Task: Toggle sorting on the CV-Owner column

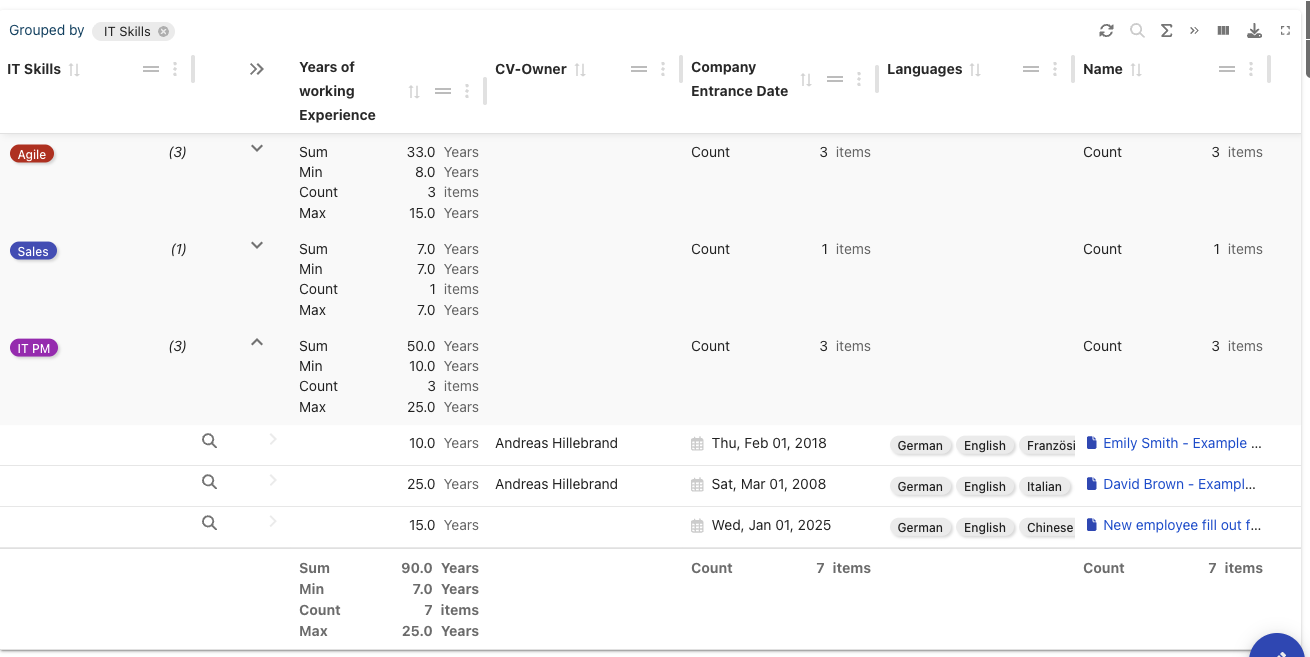Action: (580, 70)
